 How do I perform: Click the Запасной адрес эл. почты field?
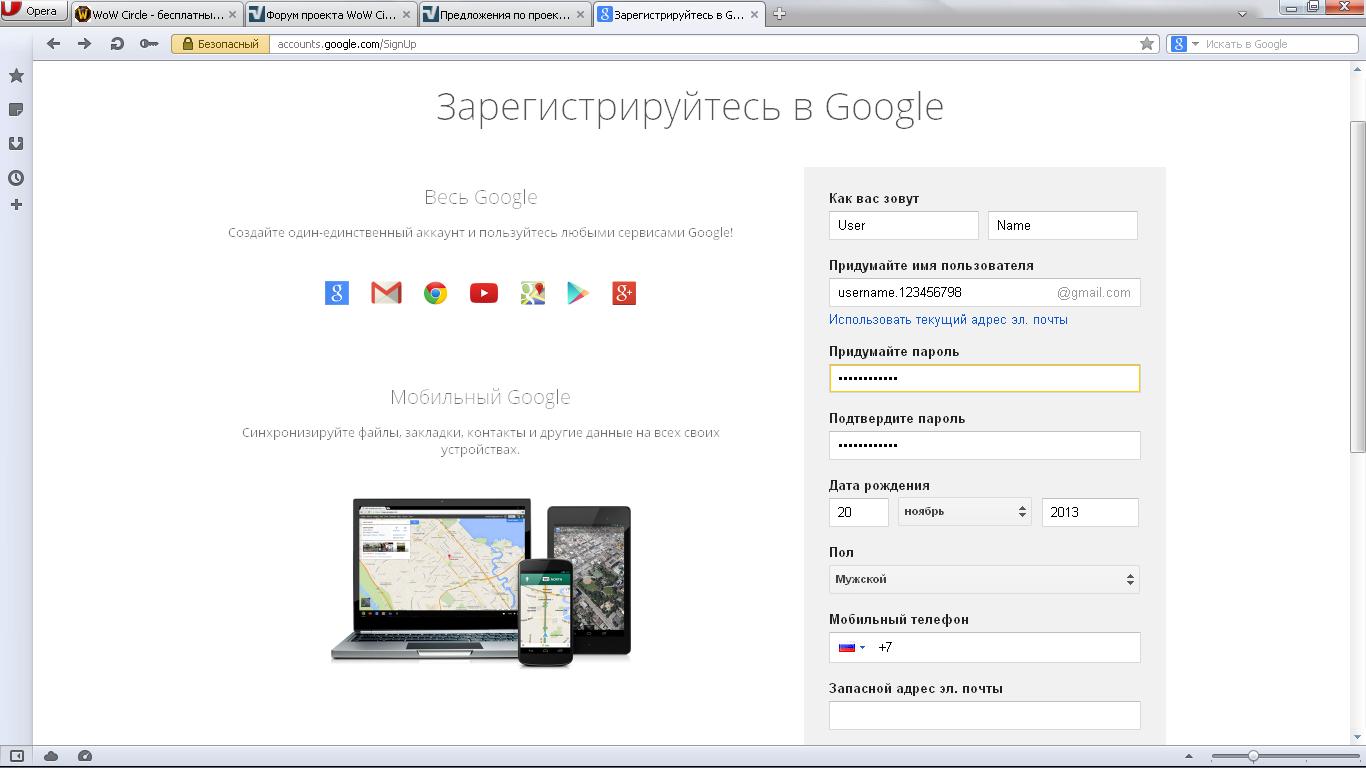coord(984,715)
